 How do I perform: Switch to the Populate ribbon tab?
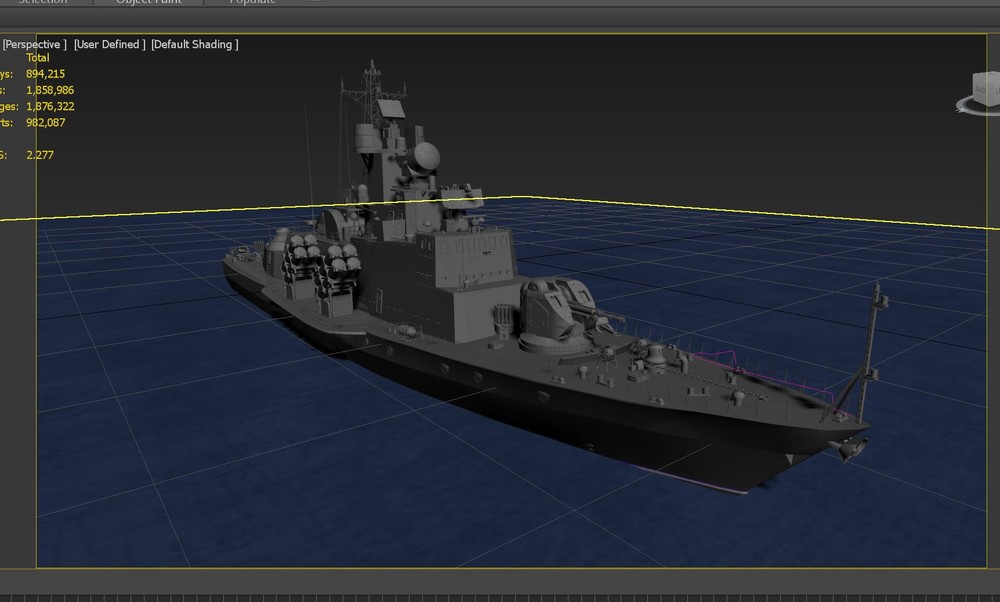click(x=253, y=2)
